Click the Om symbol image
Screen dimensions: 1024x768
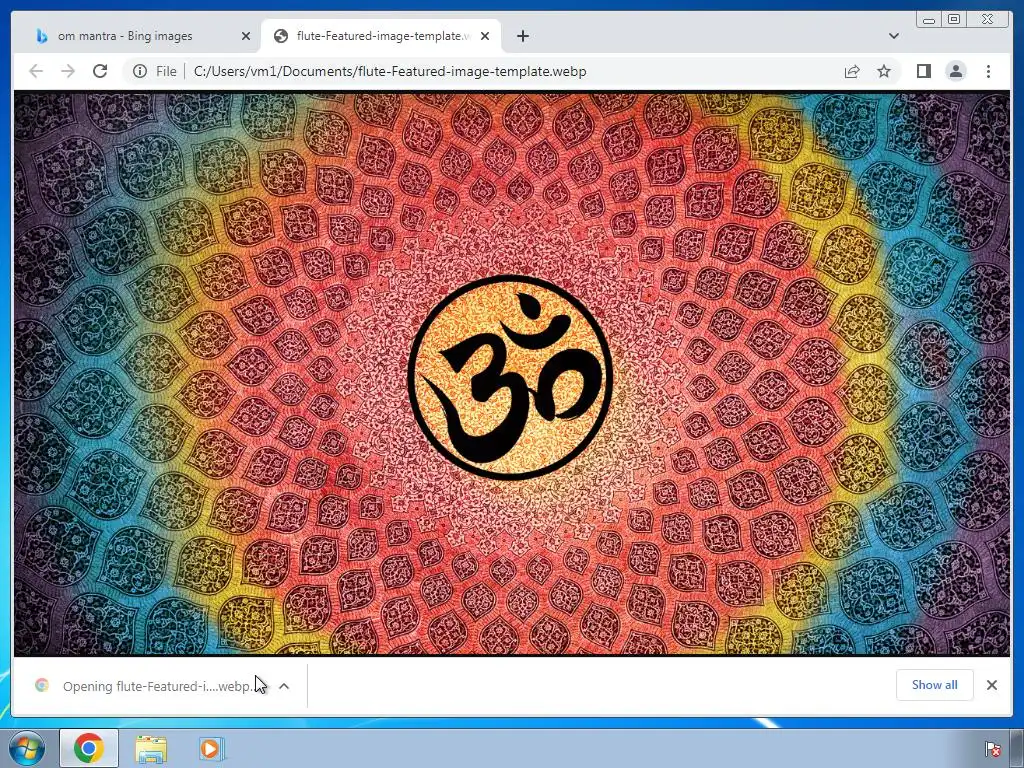pos(510,377)
